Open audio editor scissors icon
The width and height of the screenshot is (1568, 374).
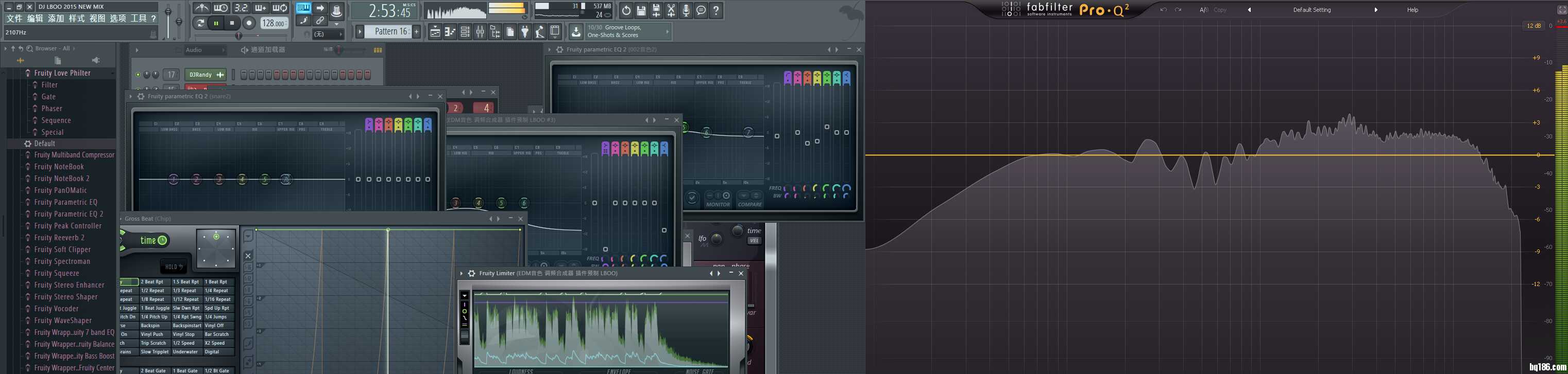point(671,10)
